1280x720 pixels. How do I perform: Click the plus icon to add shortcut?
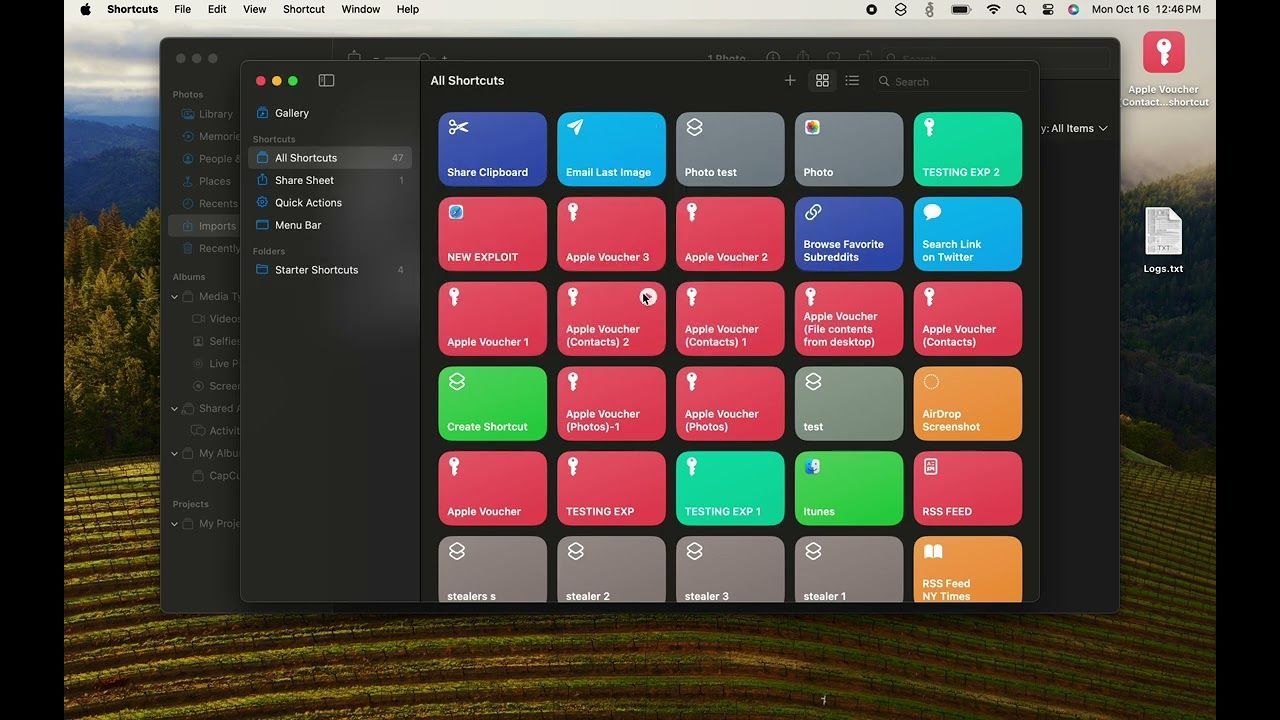tap(790, 81)
